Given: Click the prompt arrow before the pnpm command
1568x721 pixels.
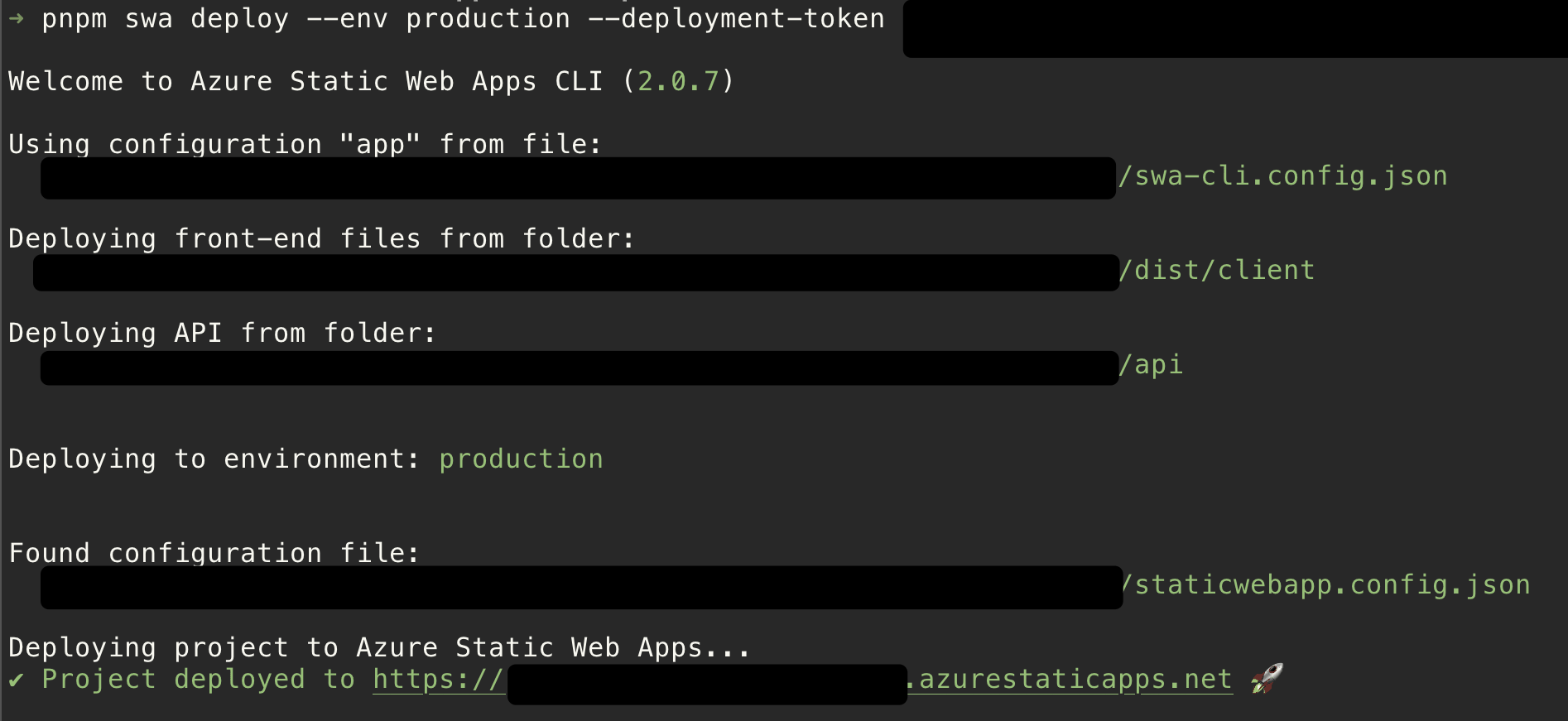Looking at the screenshot, I should tap(17, 18).
